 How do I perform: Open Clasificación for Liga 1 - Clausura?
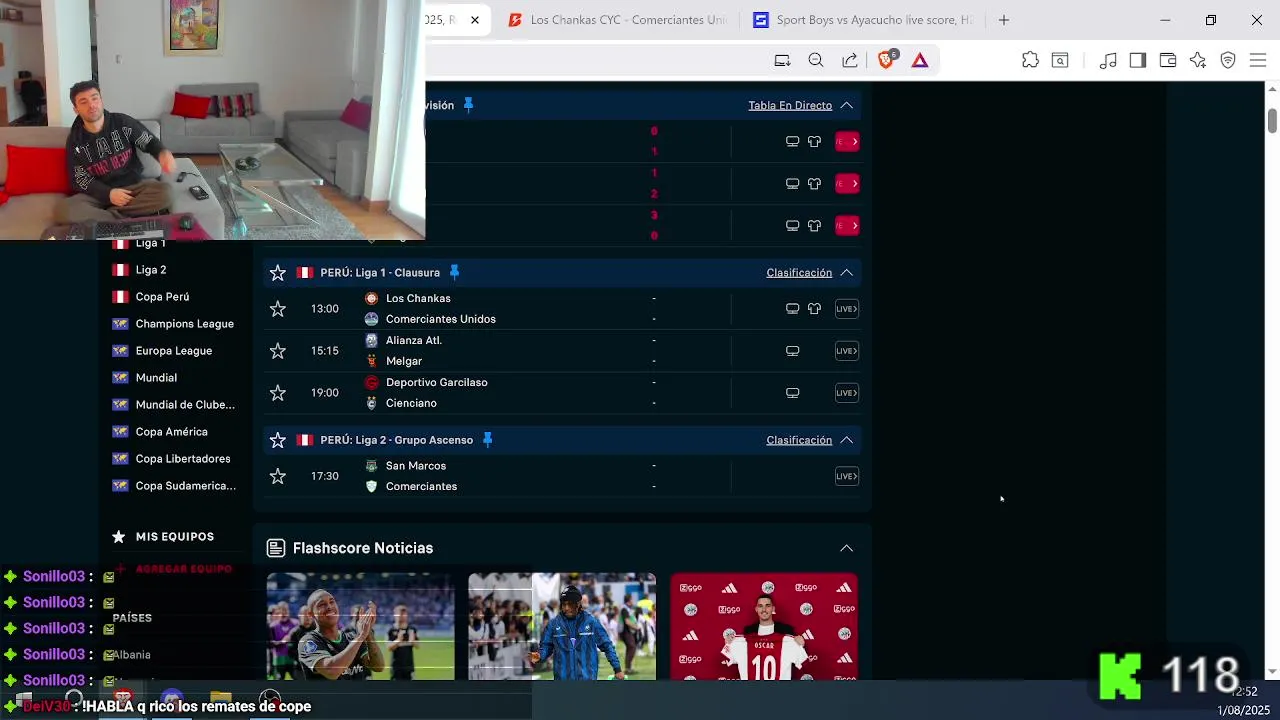[799, 272]
